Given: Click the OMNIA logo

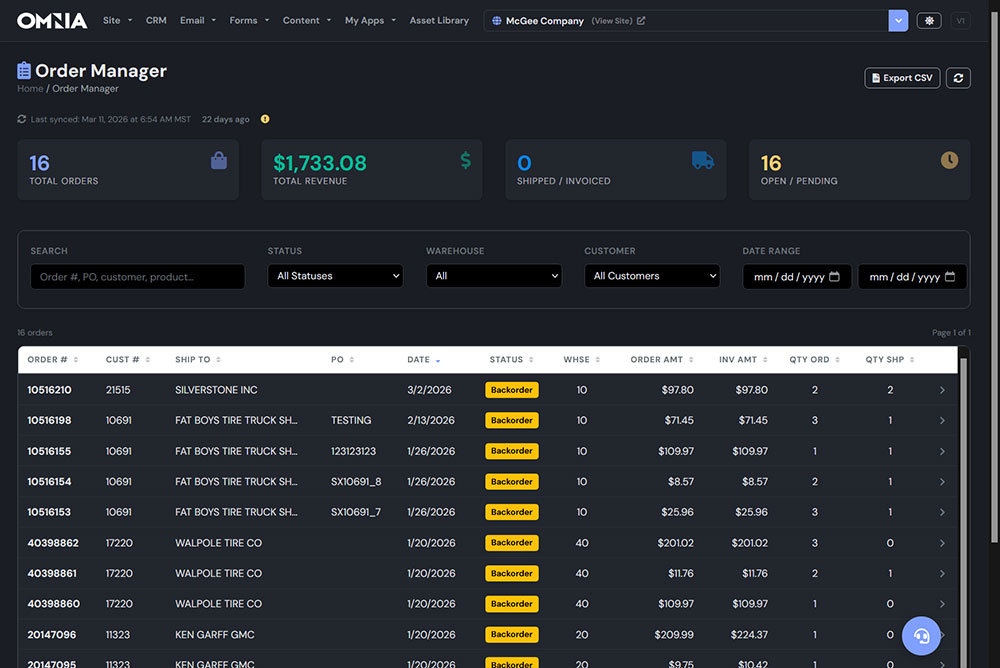Looking at the screenshot, I should pyautogui.click(x=52, y=20).
